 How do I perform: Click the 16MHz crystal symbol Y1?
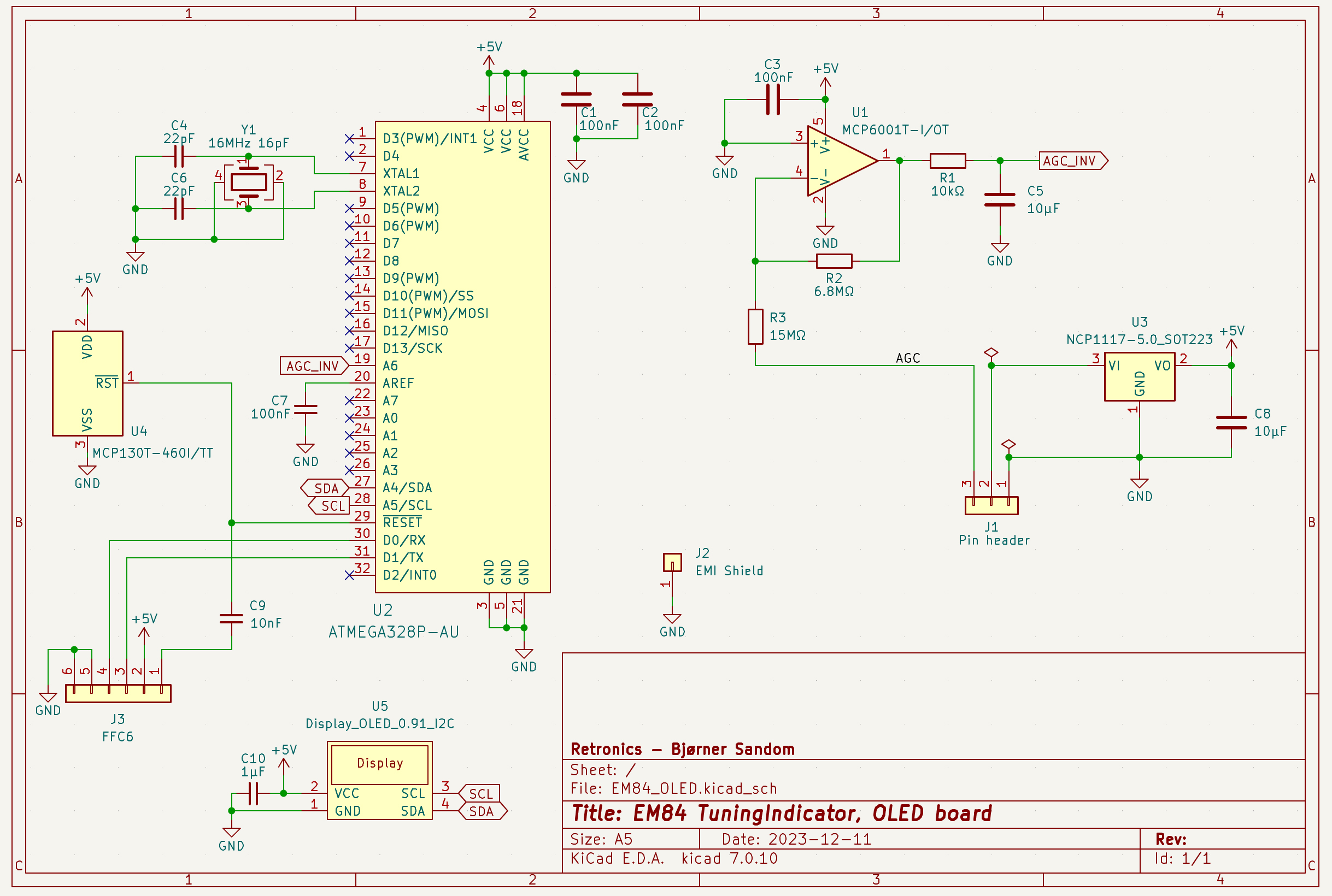(248, 183)
